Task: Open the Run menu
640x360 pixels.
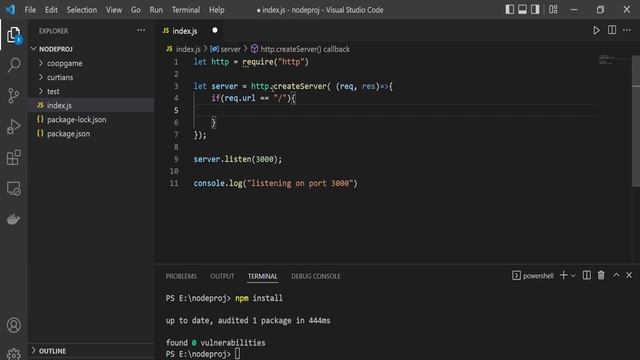Action: 156,10
